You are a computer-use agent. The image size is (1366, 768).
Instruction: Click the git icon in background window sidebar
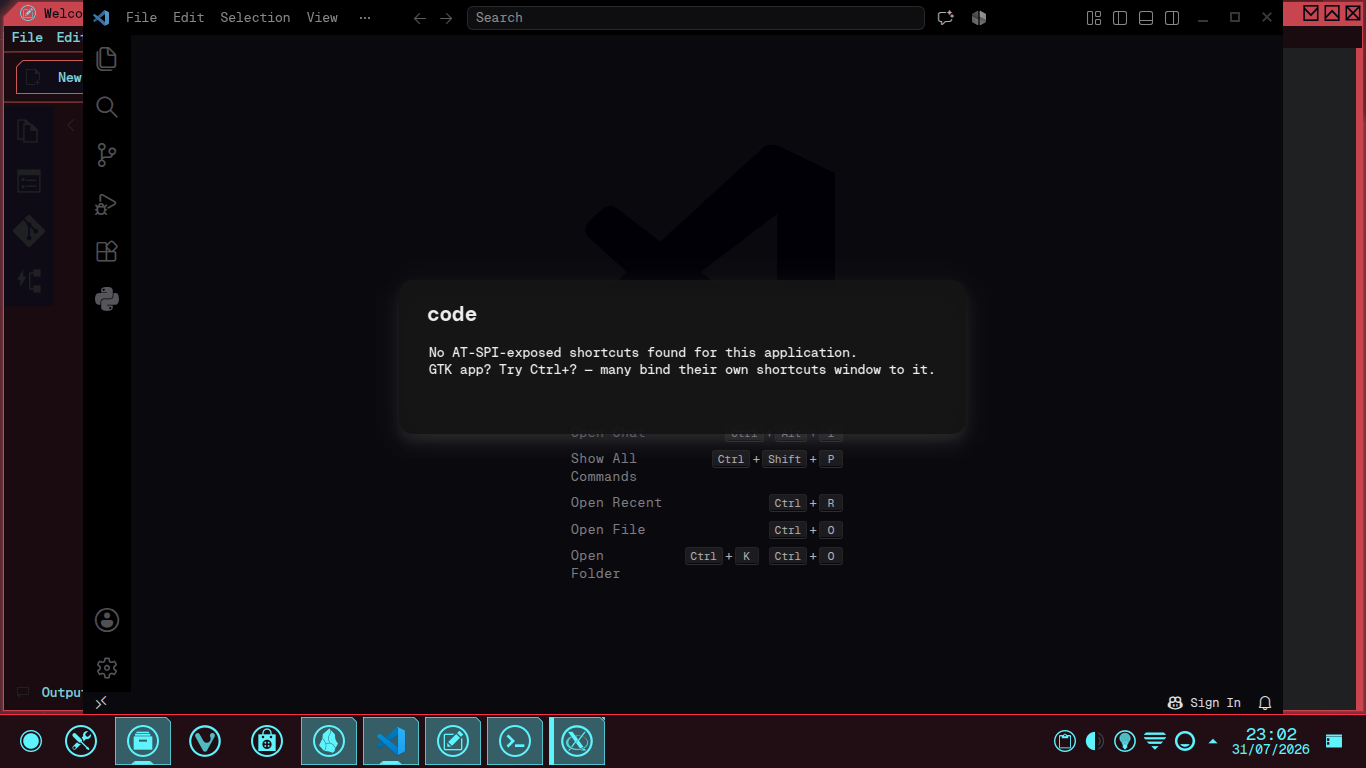pos(28,231)
